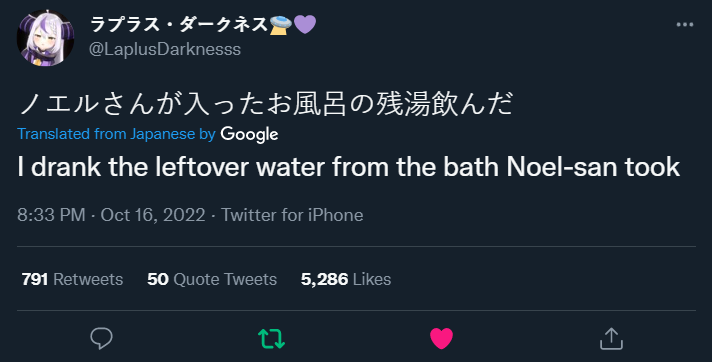Open the Twitter for iPhone source link
The image size is (712, 362).
pos(292,215)
